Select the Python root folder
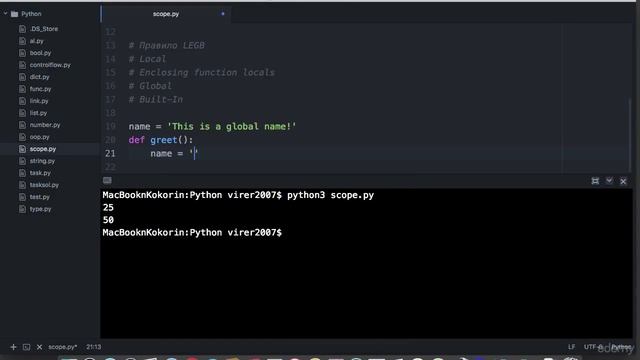Viewport: 640px width, 360px height. (x=31, y=14)
